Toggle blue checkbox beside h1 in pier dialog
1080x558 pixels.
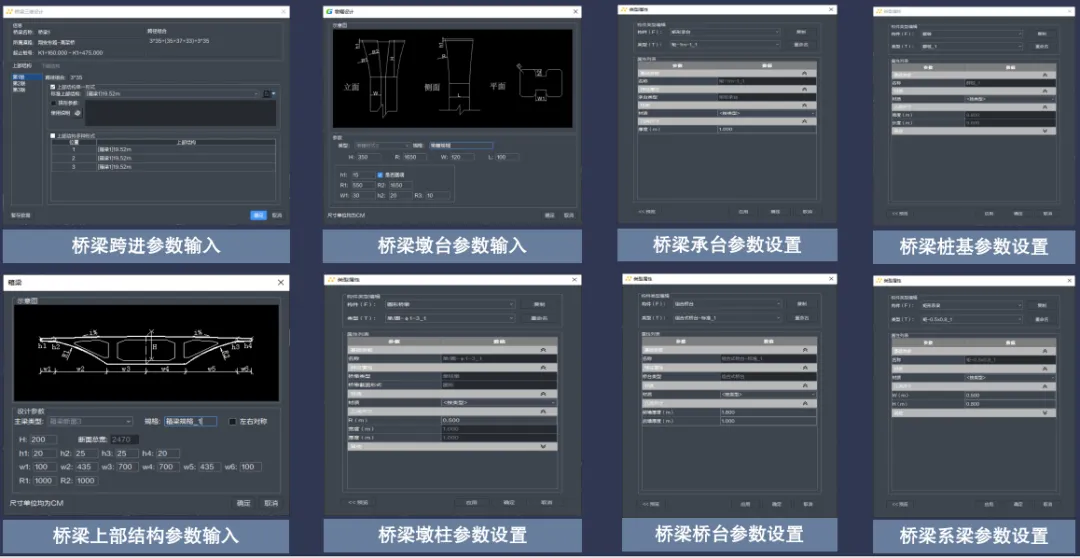click(380, 175)
